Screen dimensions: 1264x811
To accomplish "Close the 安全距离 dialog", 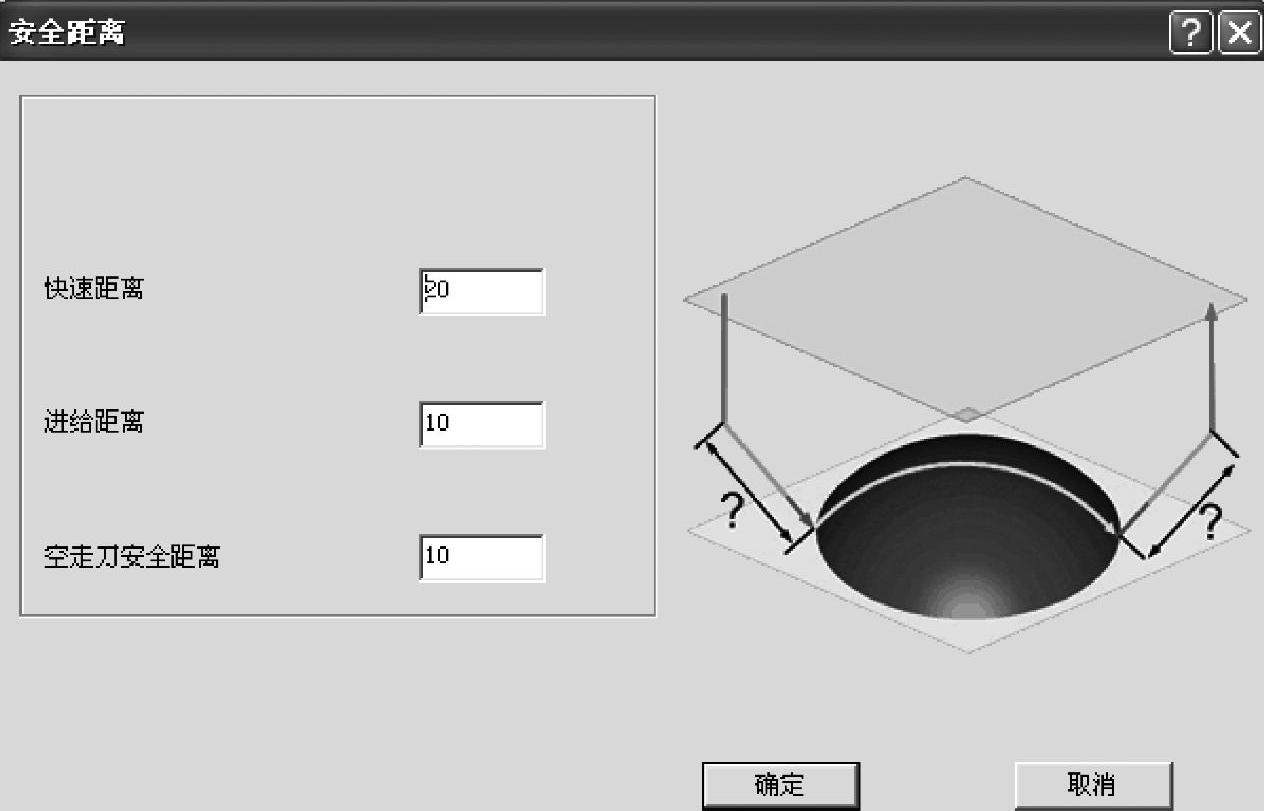I will point(1238,33).
